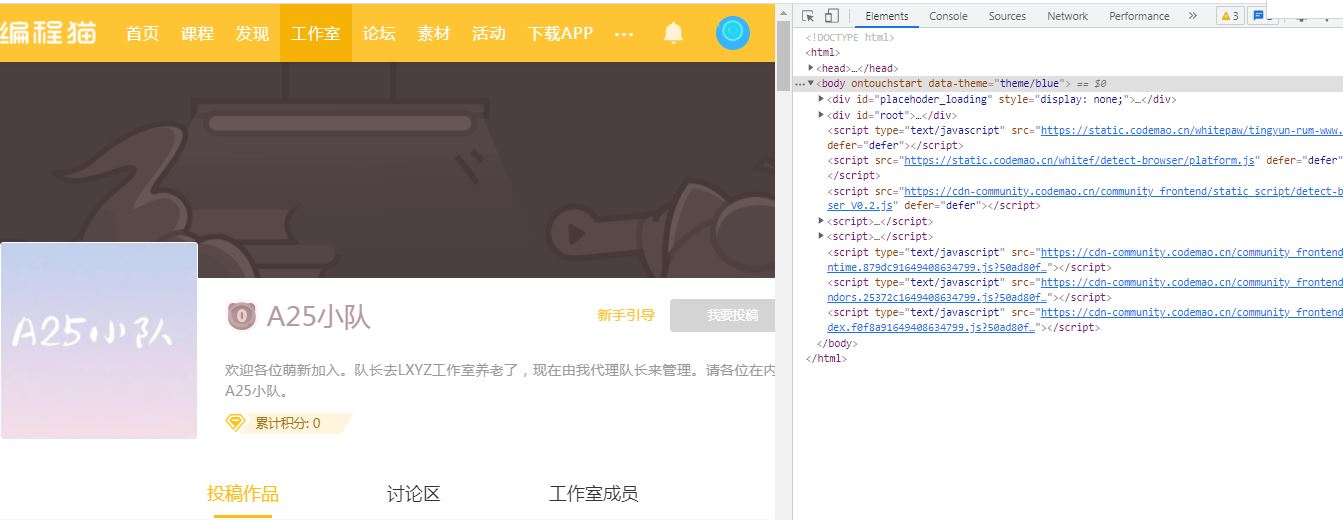1343x520 pixels.
Task: Click the 我要投稿 button
Action: [723, 315]
